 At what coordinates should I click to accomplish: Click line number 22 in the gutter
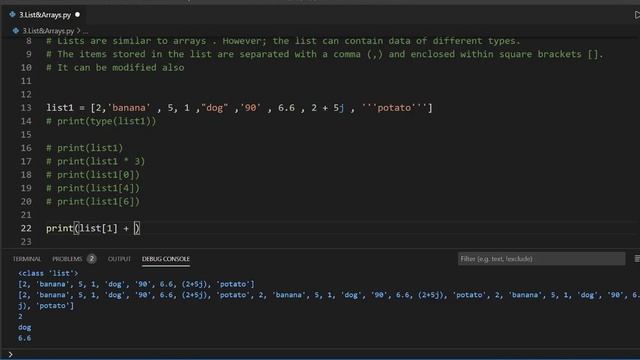pyautogui.click(x=26, y=228)
